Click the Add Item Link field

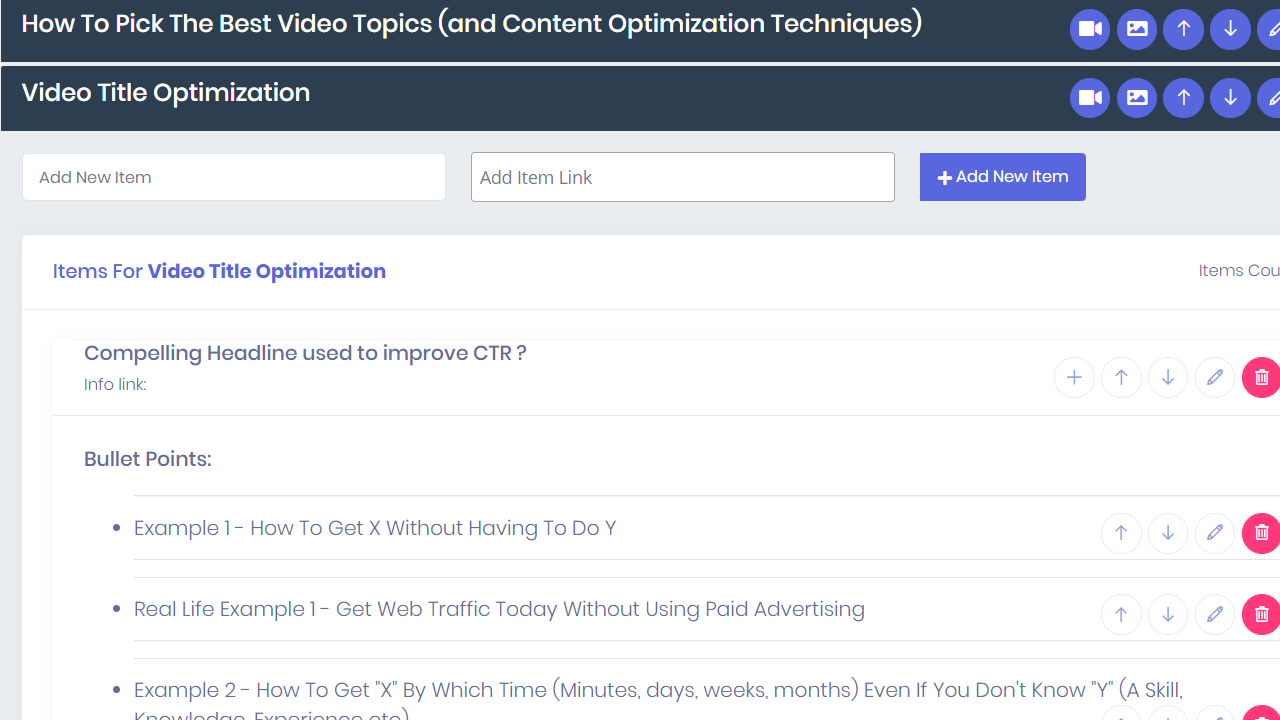click(682, 177)
